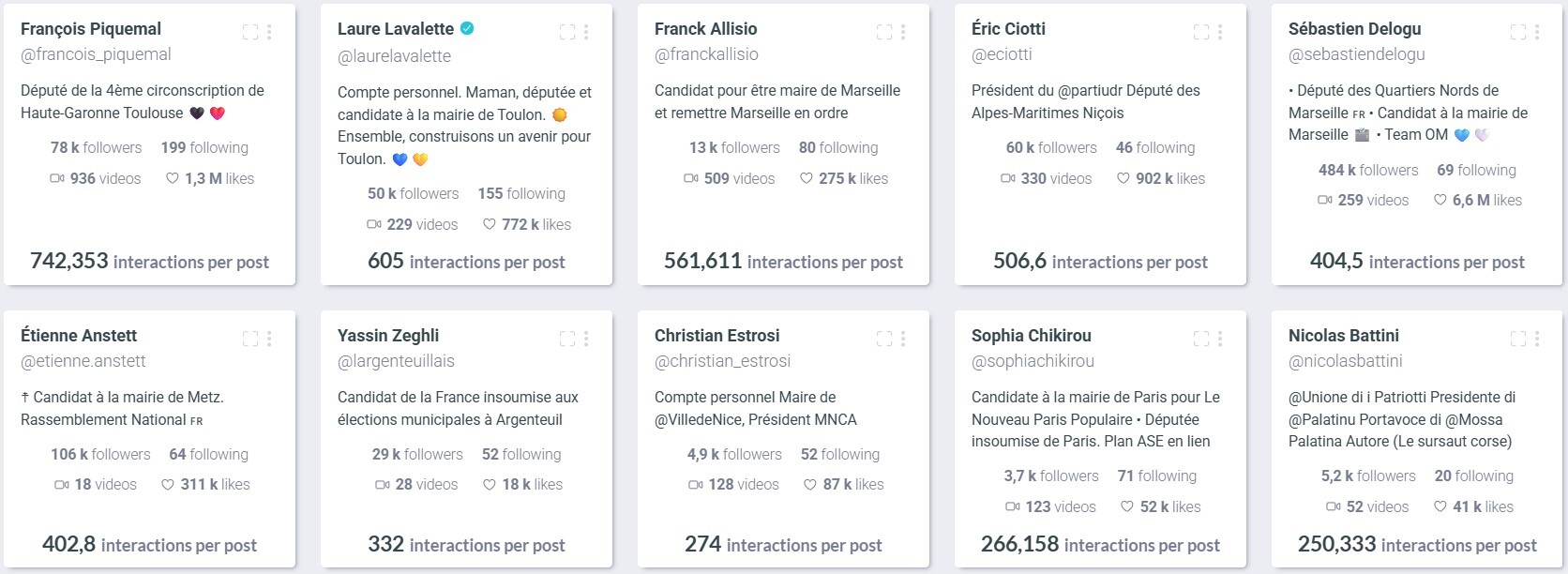
Task: Click the Sophia Chikirou profile name
Action: click(1031, 336)
